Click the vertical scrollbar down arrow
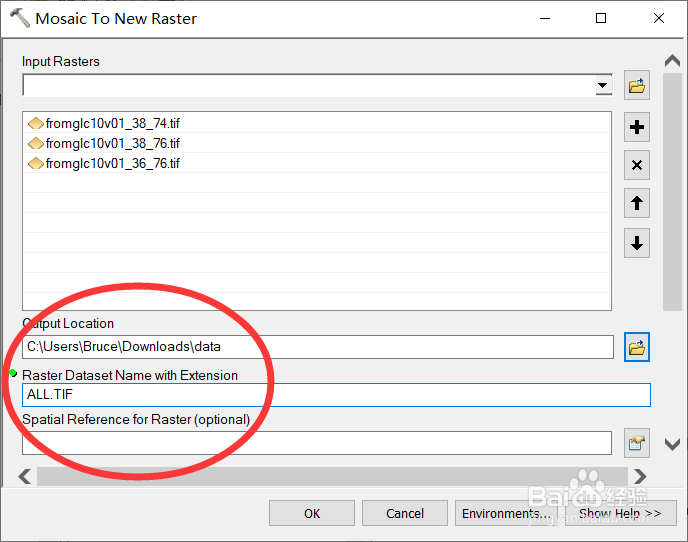Image resolution: width=688 pixels, height=542 pixels. tap(672, 444)
